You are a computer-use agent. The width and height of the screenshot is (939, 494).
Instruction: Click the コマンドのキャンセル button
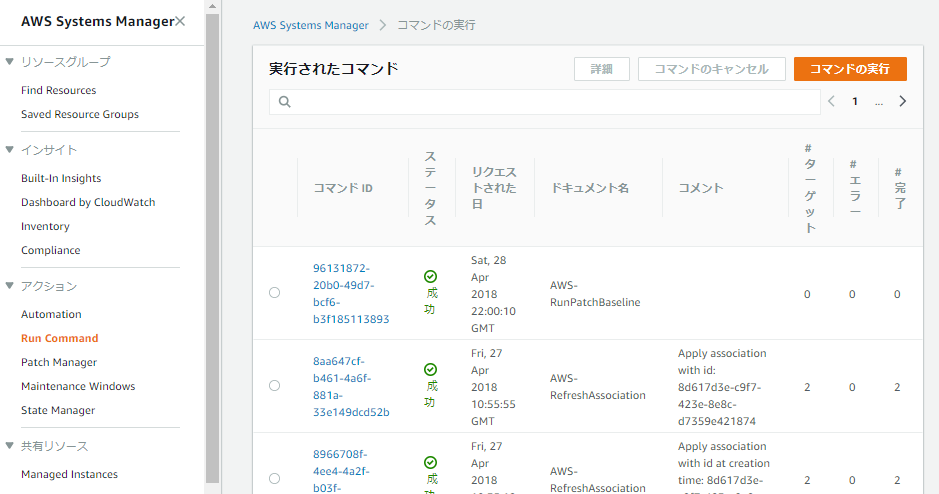coord(711,69)
